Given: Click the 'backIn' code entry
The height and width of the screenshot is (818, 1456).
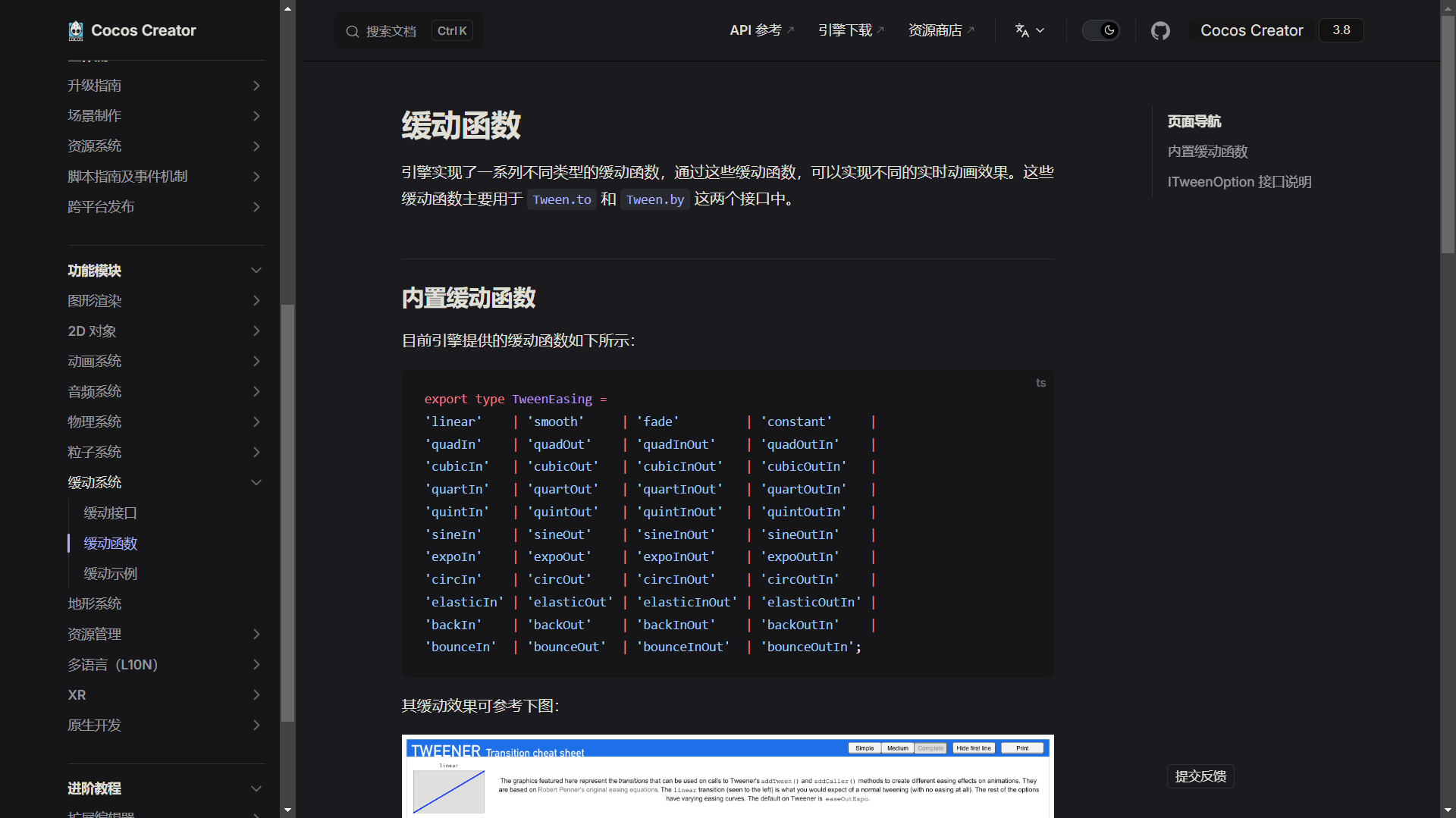Looking at the screenshot, I should (x=453, y=625).
